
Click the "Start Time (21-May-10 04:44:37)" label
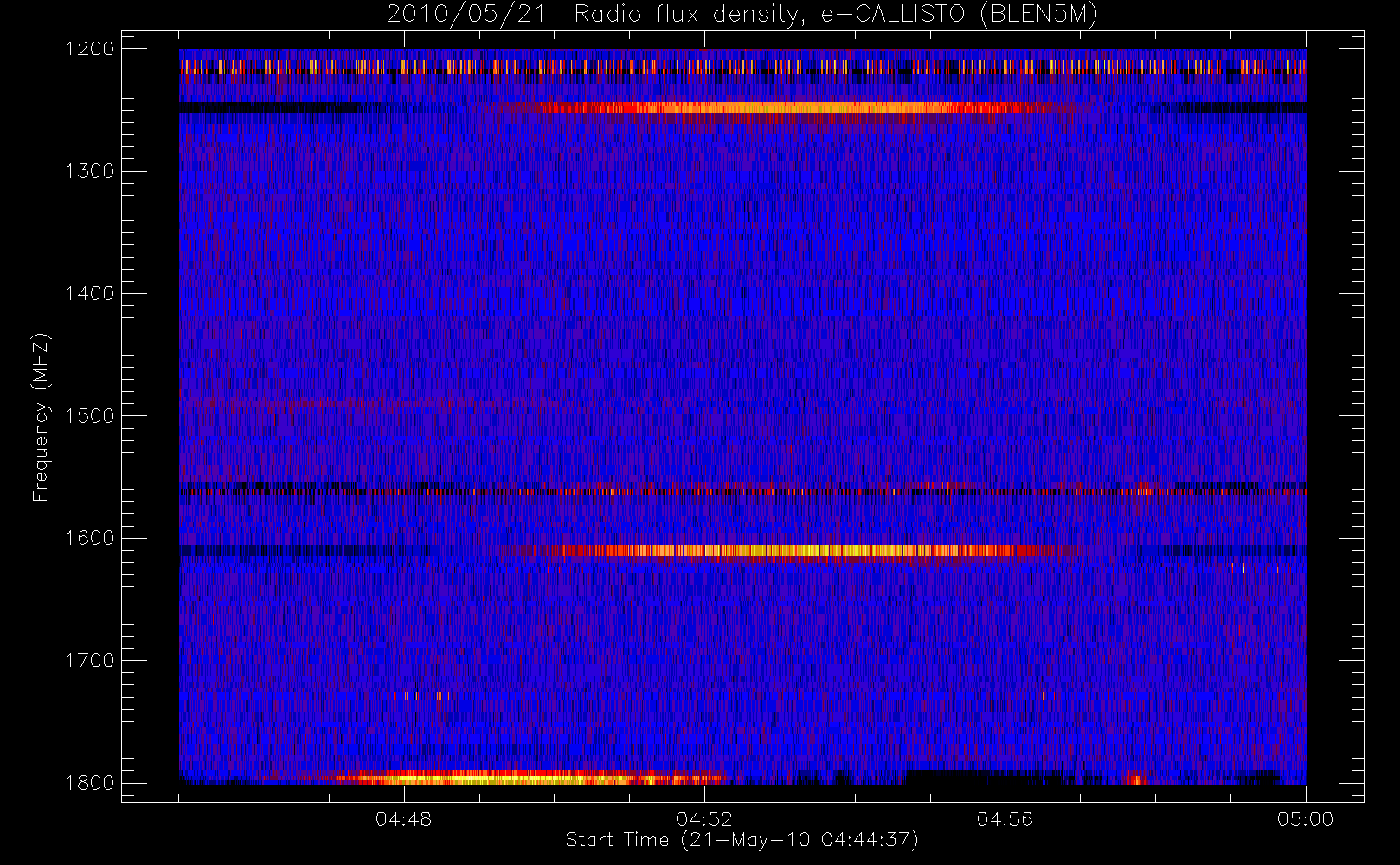pyautogui.click(x=742, y=840)
